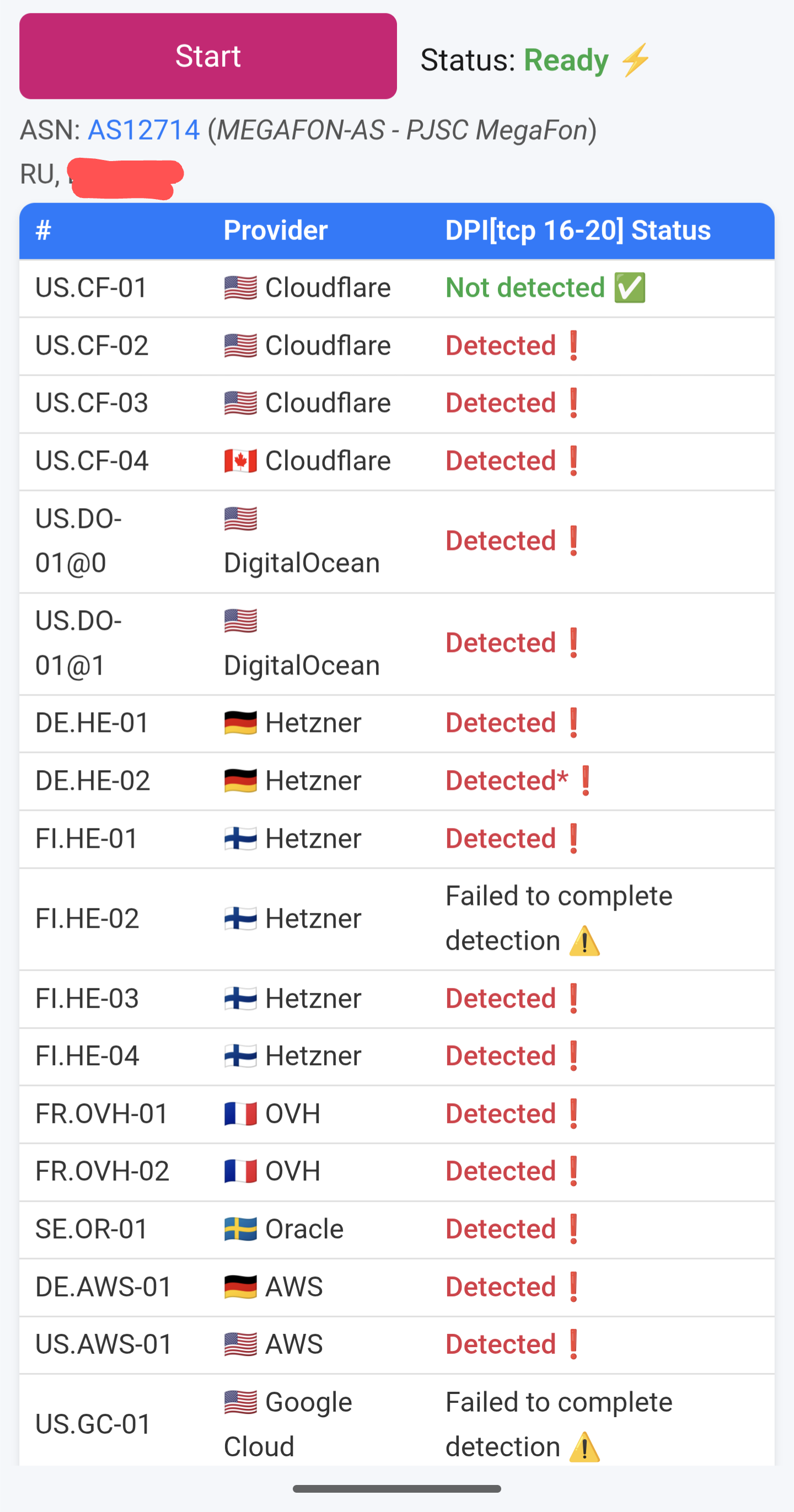This screenshot has height=1512, width=794.
Task: Click the Not detected status text
Action: click(x=524, y=287)
